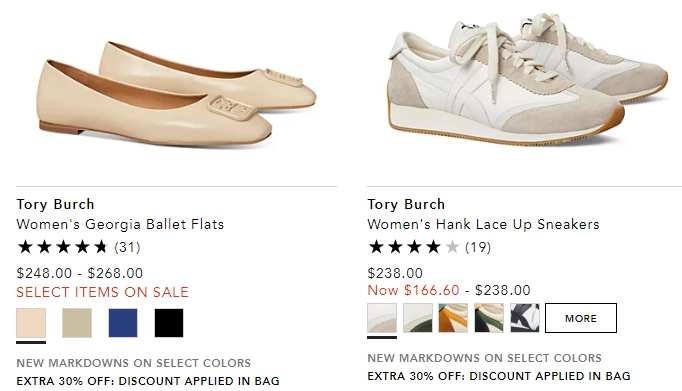This screenshot has height=391, width=682.
Task: Select the white and beige sneaker swatch
Action: pos(382,318)
